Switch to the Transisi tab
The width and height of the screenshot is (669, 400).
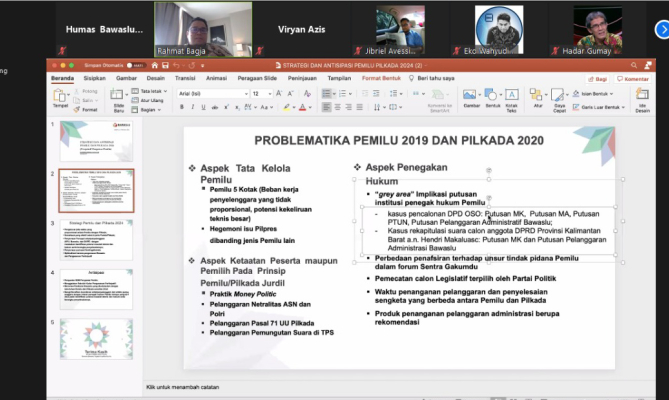185,77
